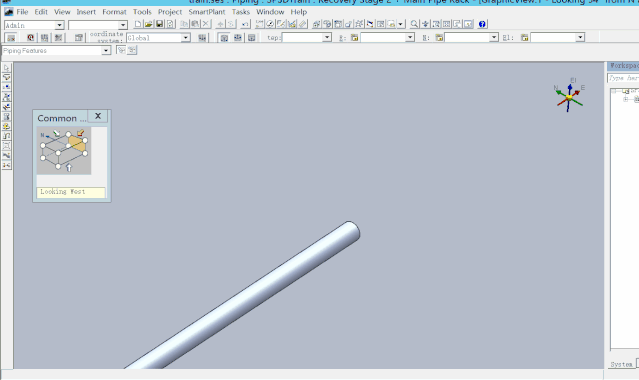This screenshot has height=380, width=639.
Task: Open the File menu
Action: pos(22,12)
